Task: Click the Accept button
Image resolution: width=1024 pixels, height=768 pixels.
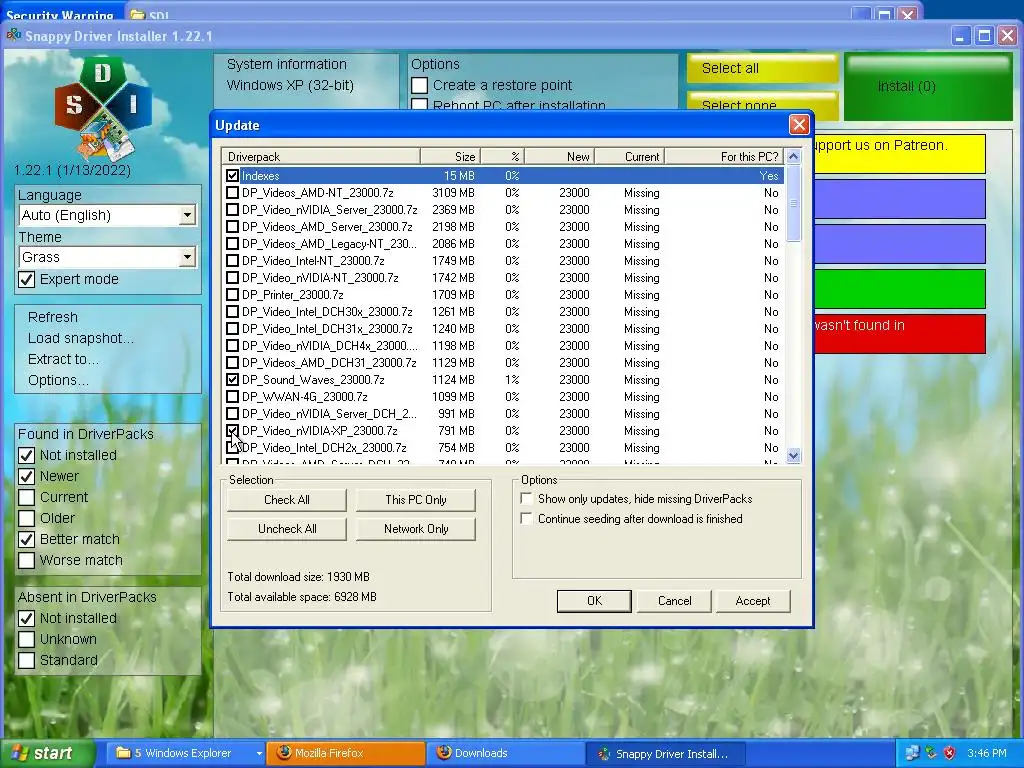Action: pos(753,601)
